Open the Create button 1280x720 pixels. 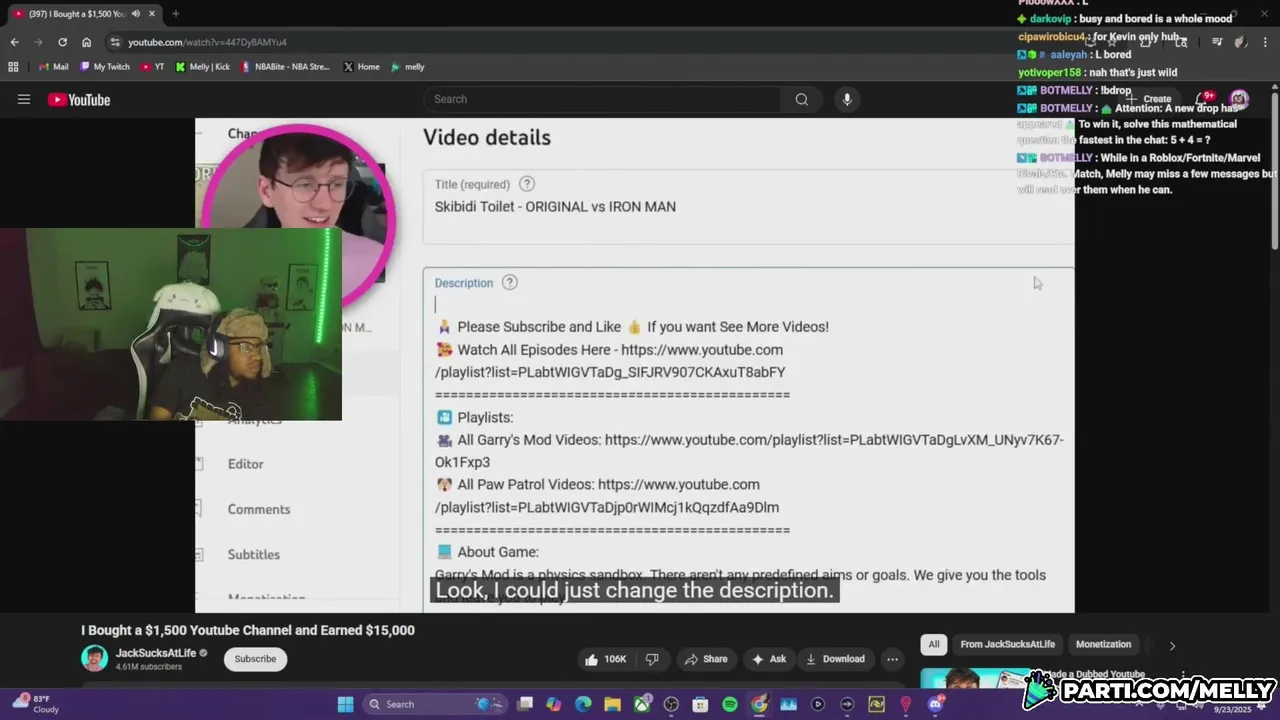point(1148,99)
